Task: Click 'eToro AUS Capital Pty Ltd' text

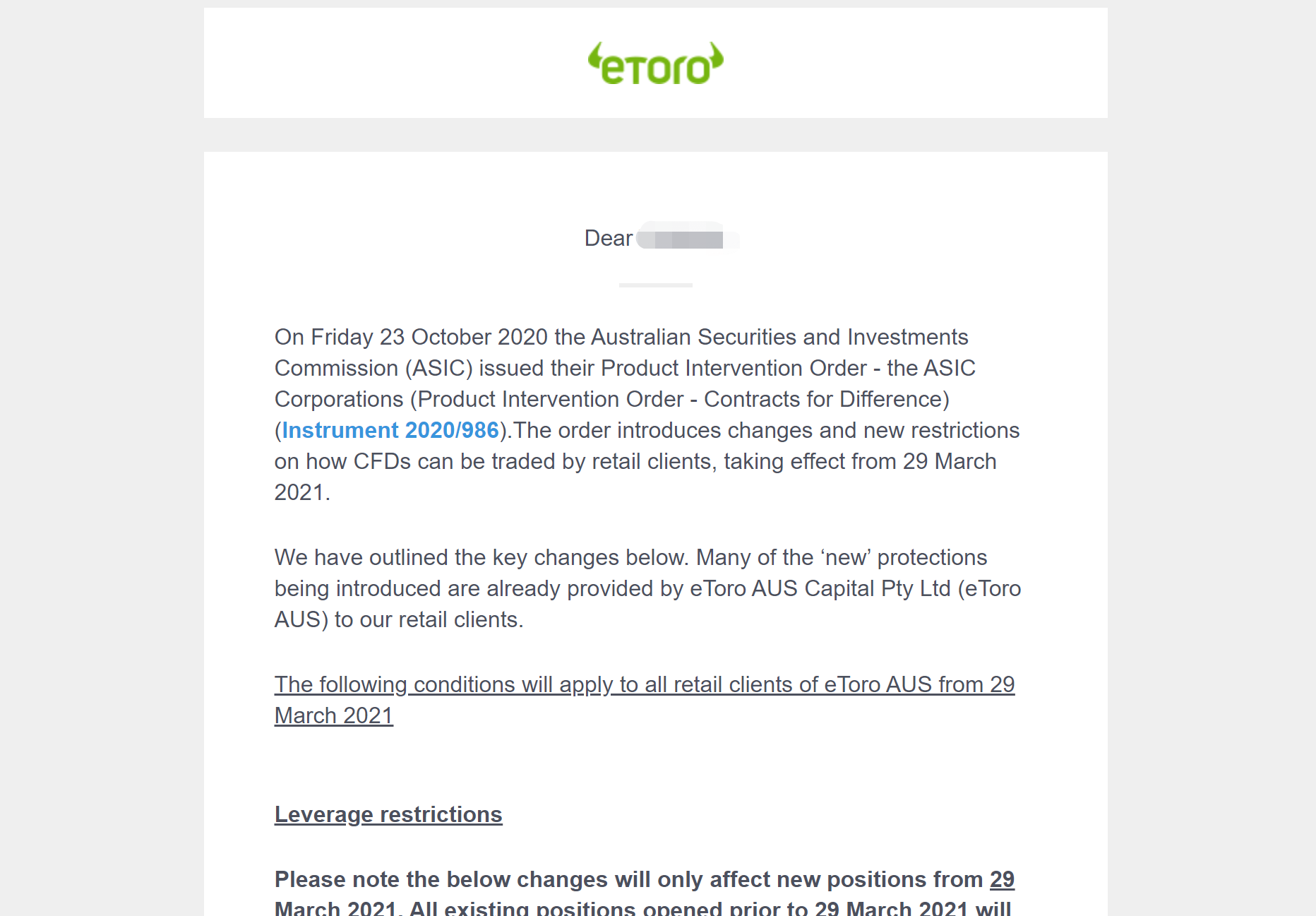Action: click(x=820, y=588)
